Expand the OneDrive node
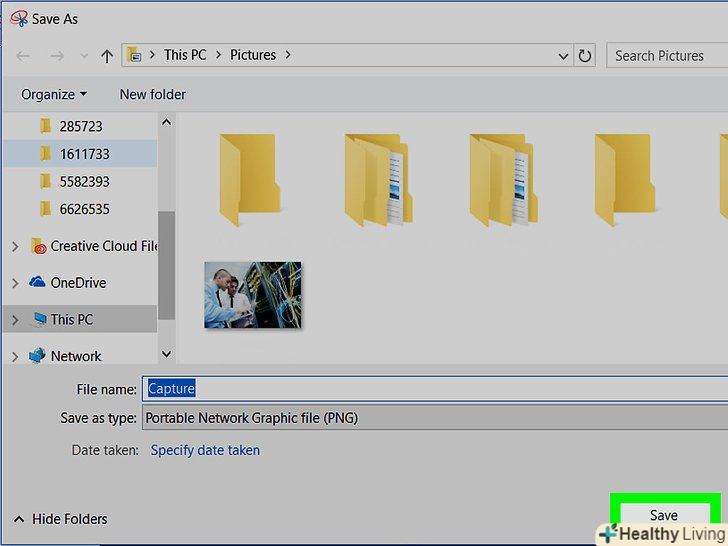 pyautogui.click(x=15, y=283)
